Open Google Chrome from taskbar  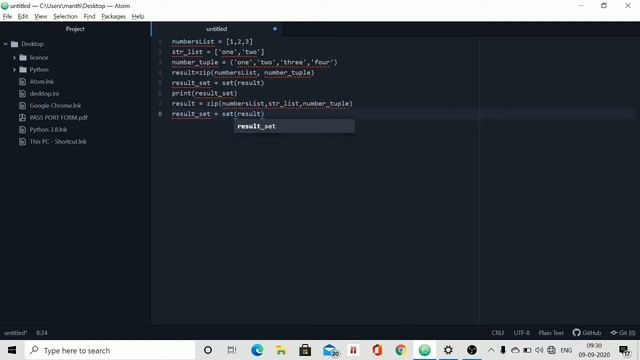[x=401, y=350]
